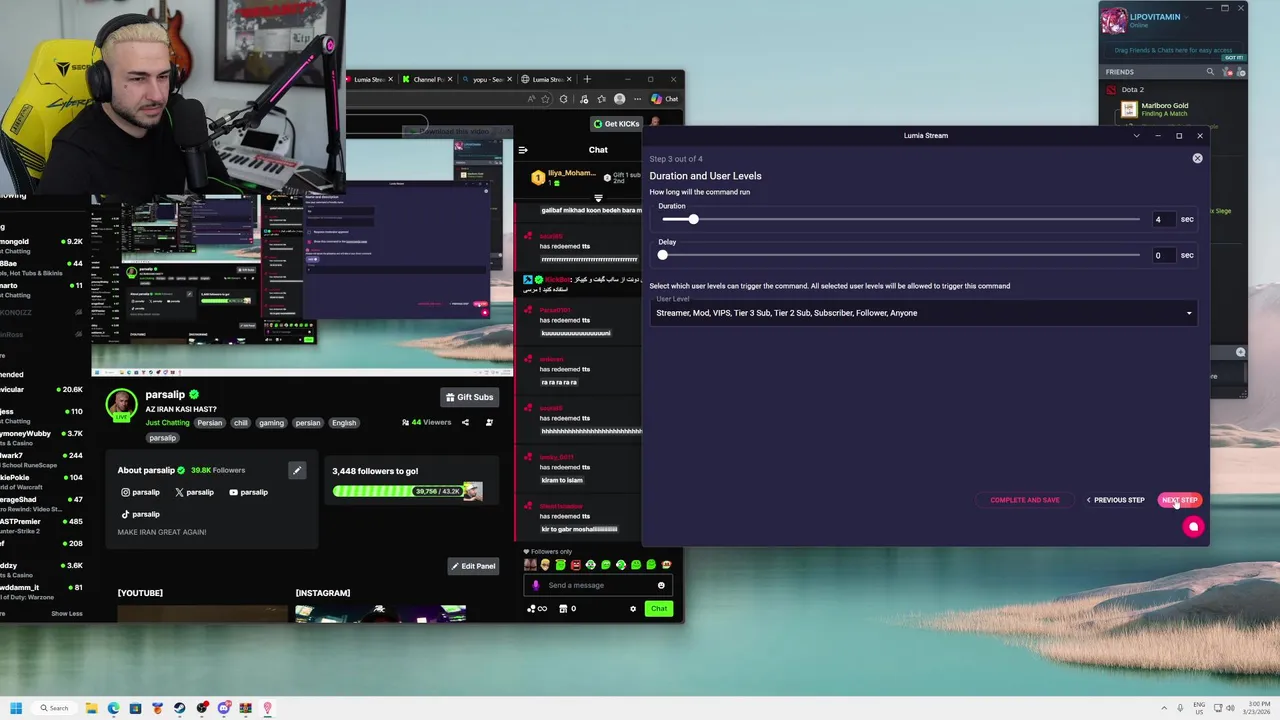1280x720 pixels.
Task: Switch to the yopu search browser tab
Action: [x=487, y=79]
